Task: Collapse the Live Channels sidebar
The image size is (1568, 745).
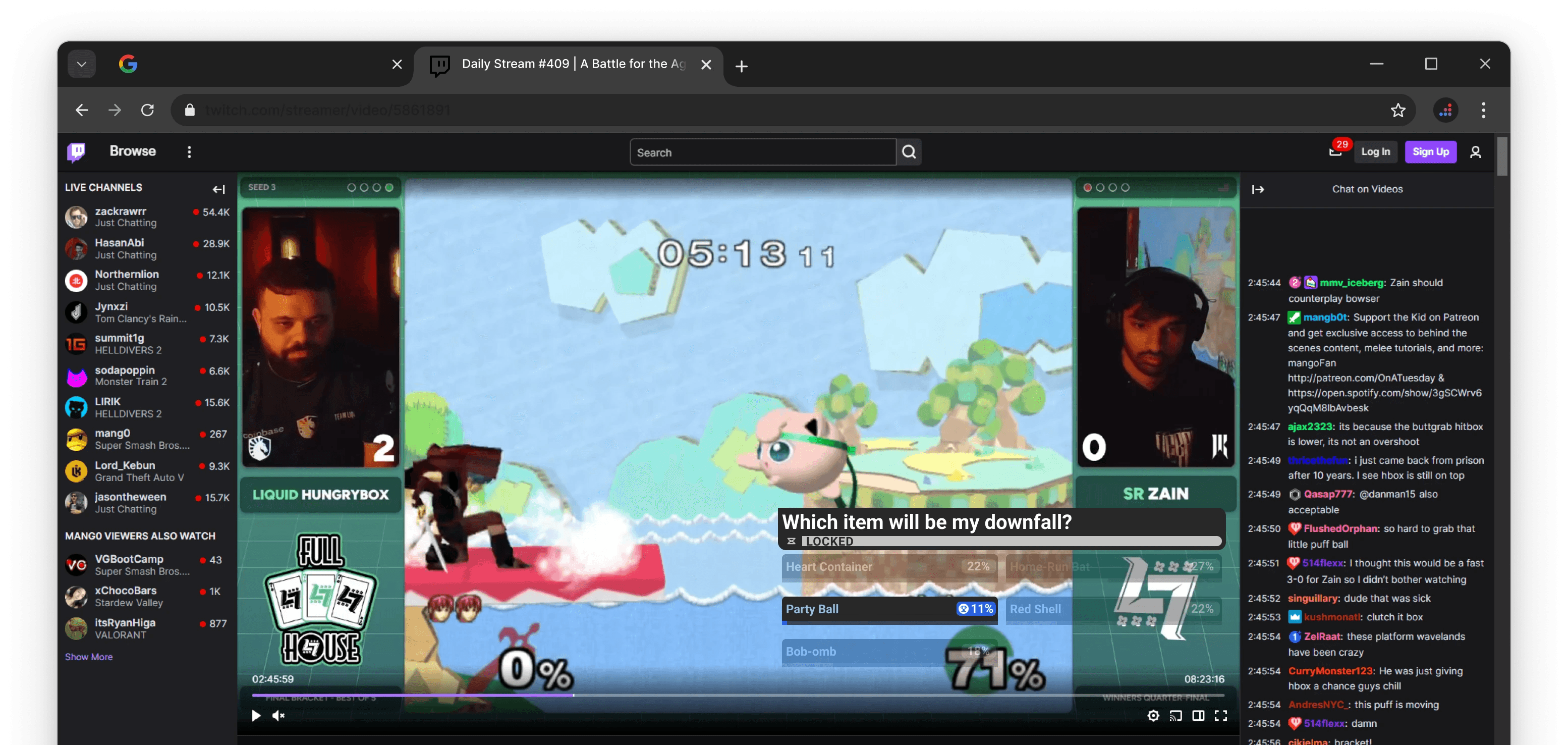Action: click(x=218, y=189)
